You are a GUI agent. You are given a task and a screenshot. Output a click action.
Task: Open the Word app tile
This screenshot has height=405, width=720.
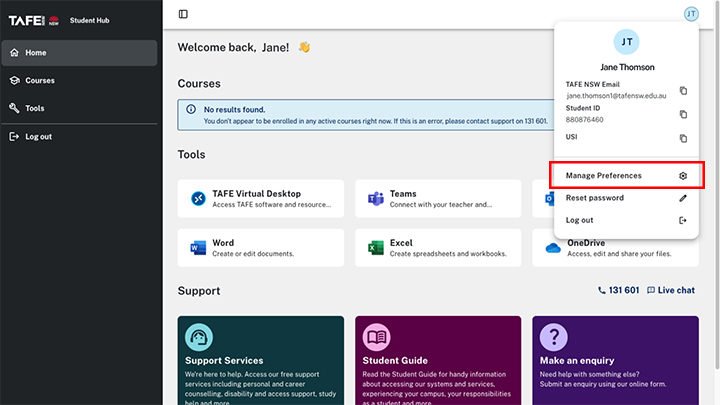pyautogui.click(x=260, y=248)
